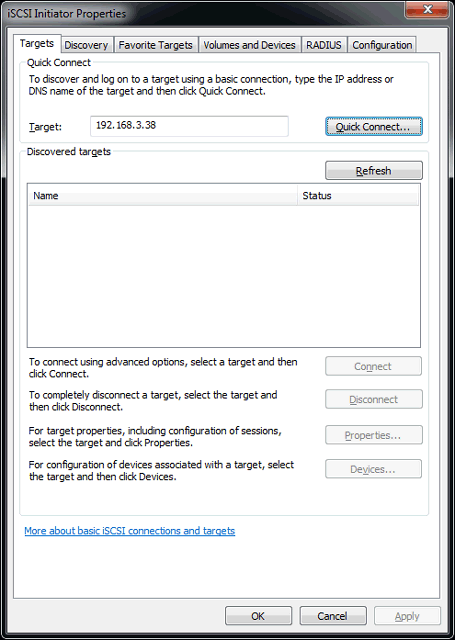The height and width of the screenshot is (640, 455).
Task: Switch to the Discovery tab
Action: tap(86, 45)
